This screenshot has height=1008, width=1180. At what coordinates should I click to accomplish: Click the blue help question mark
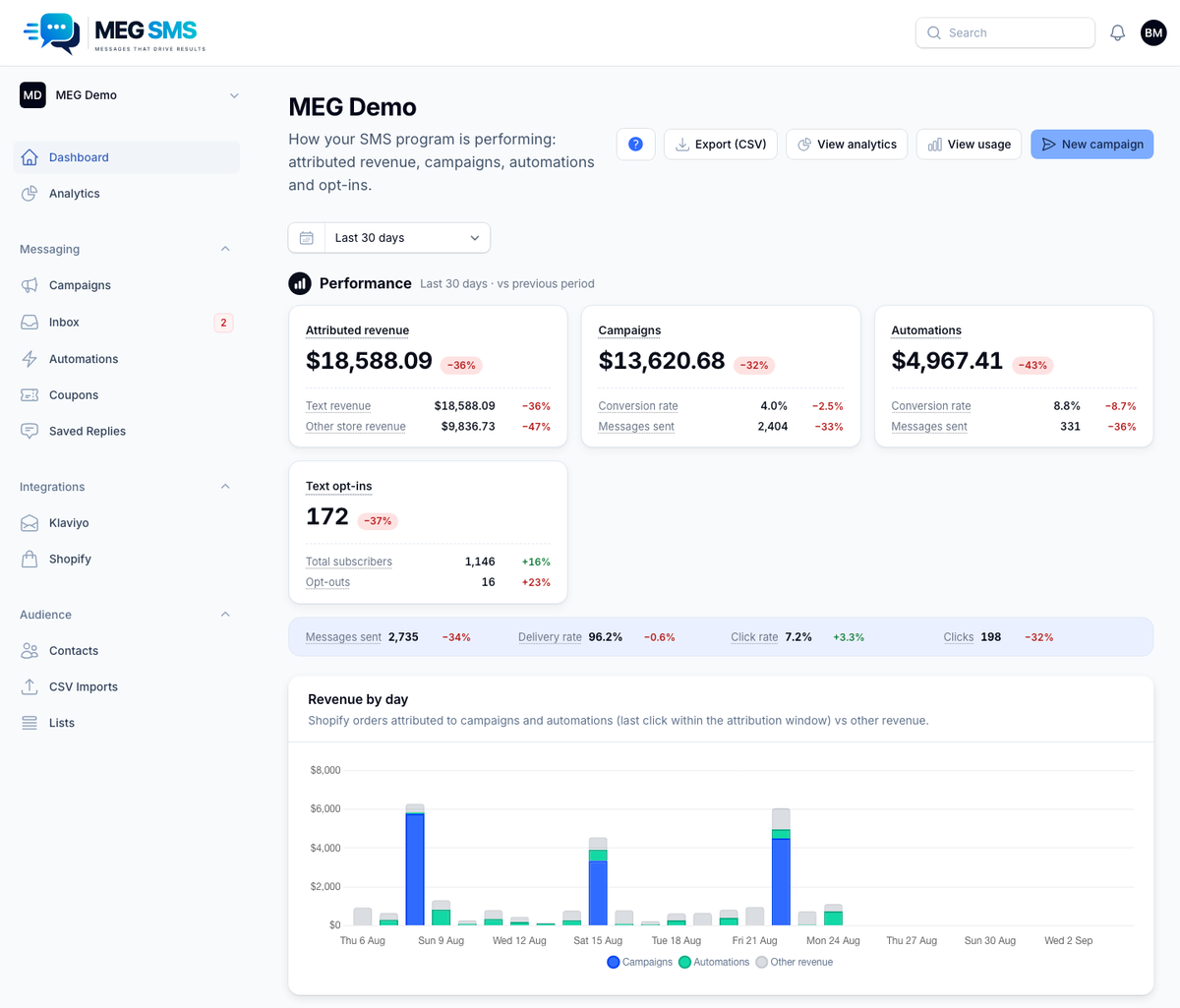(635, 145)
